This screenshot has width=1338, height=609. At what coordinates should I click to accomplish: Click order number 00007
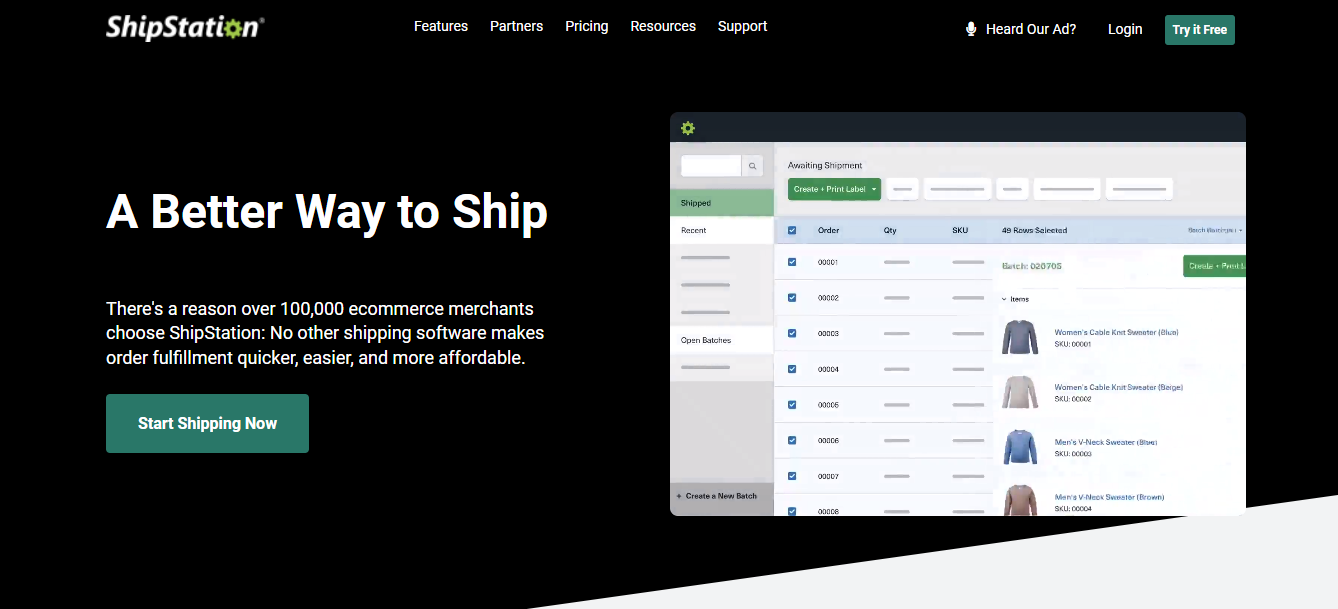click(x=828, y=476)
